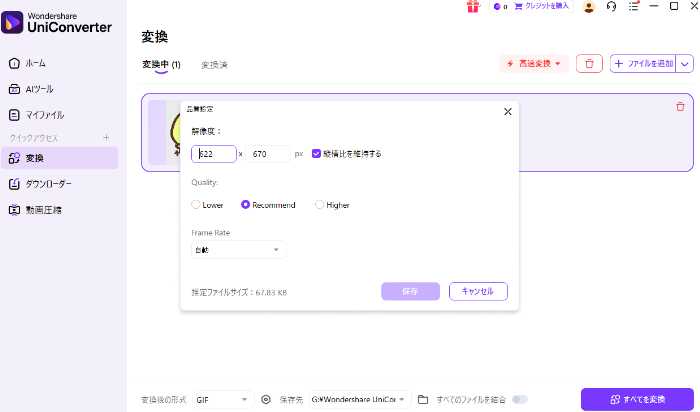Click the resolution width field 622
The image size is (700, 412).
click(x=214, y=154)
